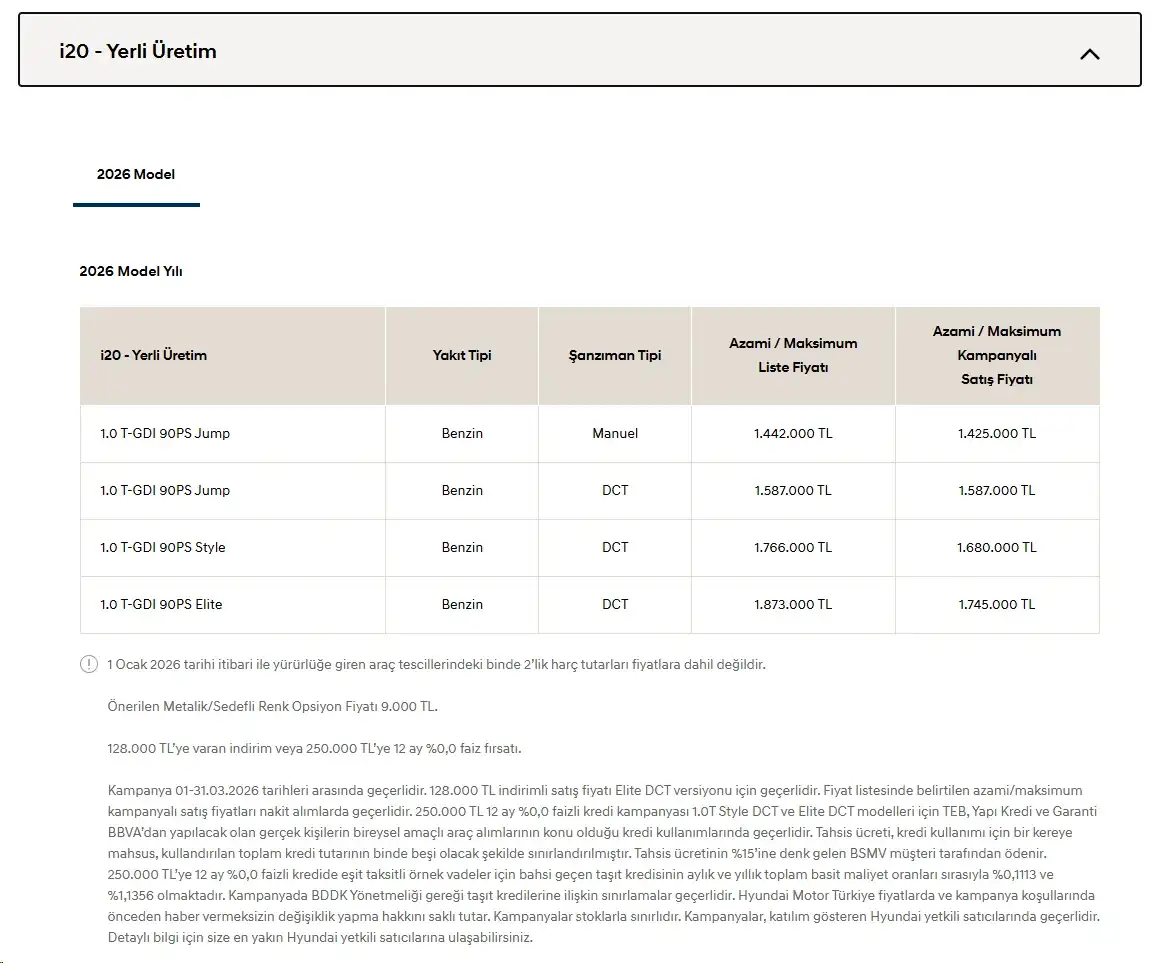Click the 1.745.000 TL campaign price

[997, 605]
